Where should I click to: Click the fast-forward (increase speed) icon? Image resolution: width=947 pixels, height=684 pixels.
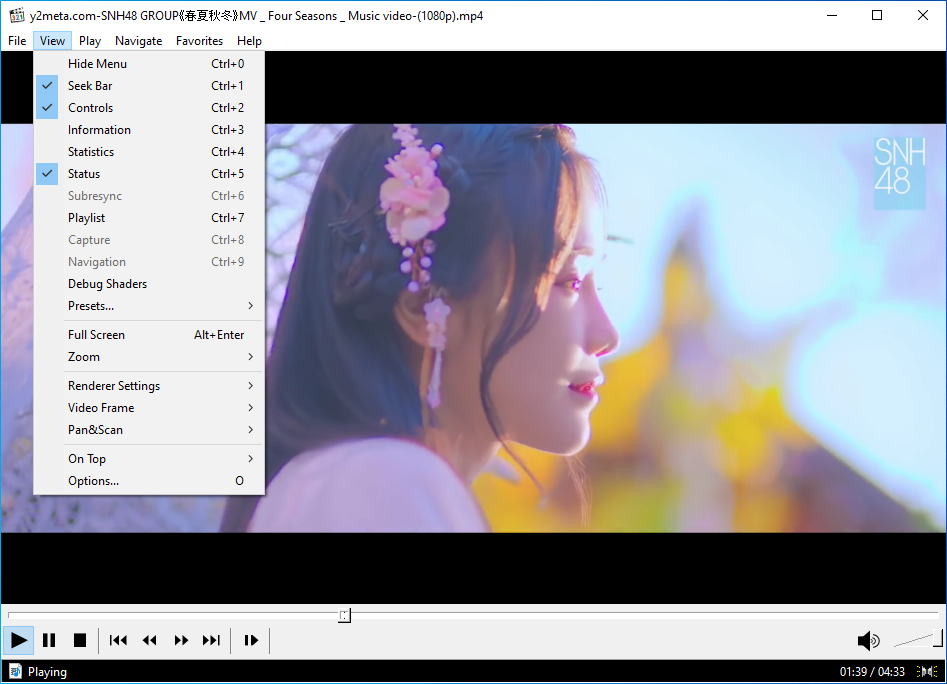tap(181, 640)
